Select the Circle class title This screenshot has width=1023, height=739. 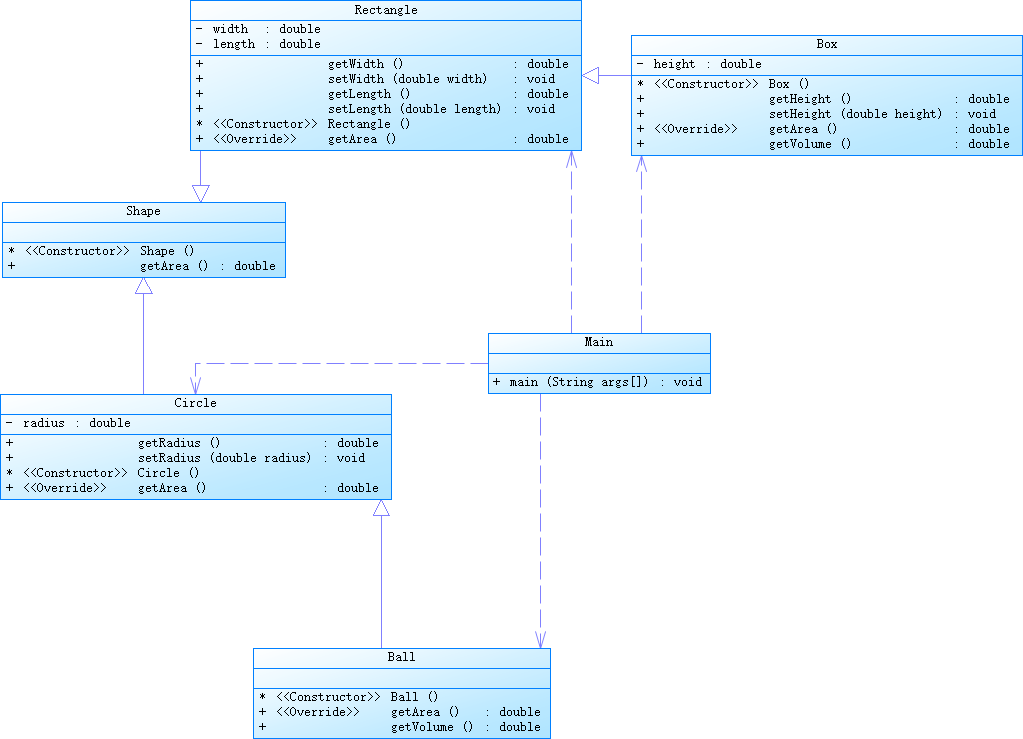[196, 403]
